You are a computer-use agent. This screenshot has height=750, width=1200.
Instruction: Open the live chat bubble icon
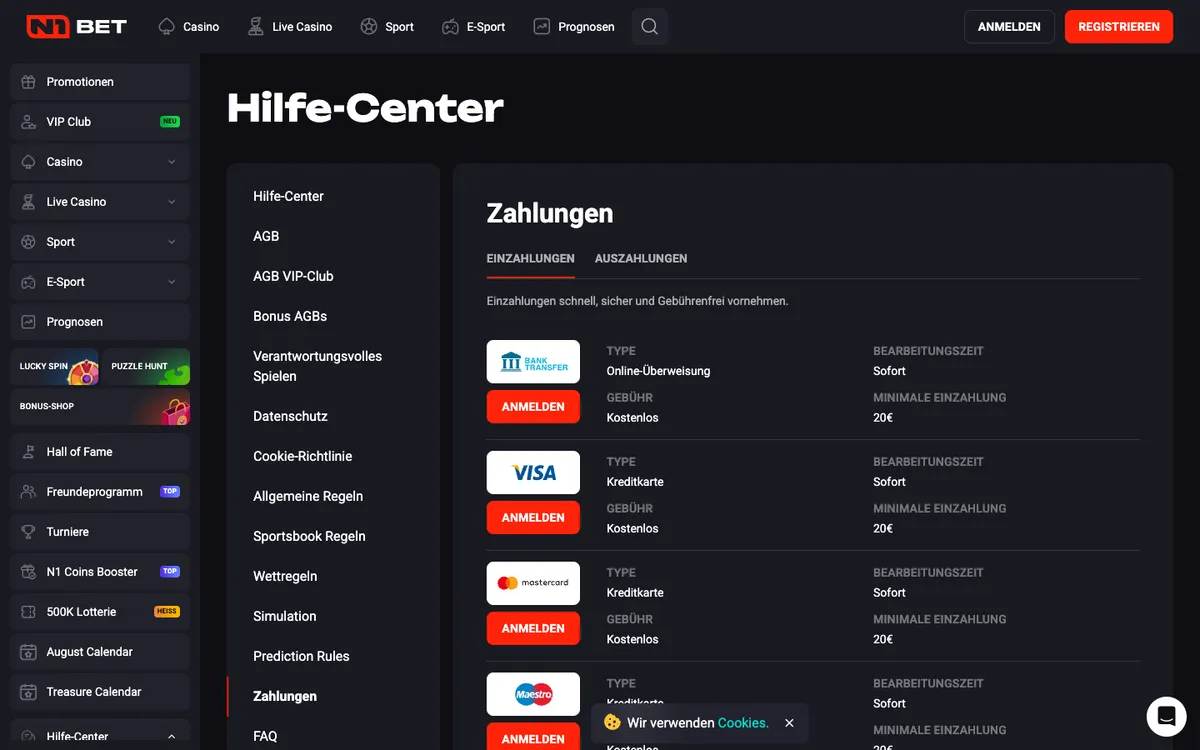1166,716
